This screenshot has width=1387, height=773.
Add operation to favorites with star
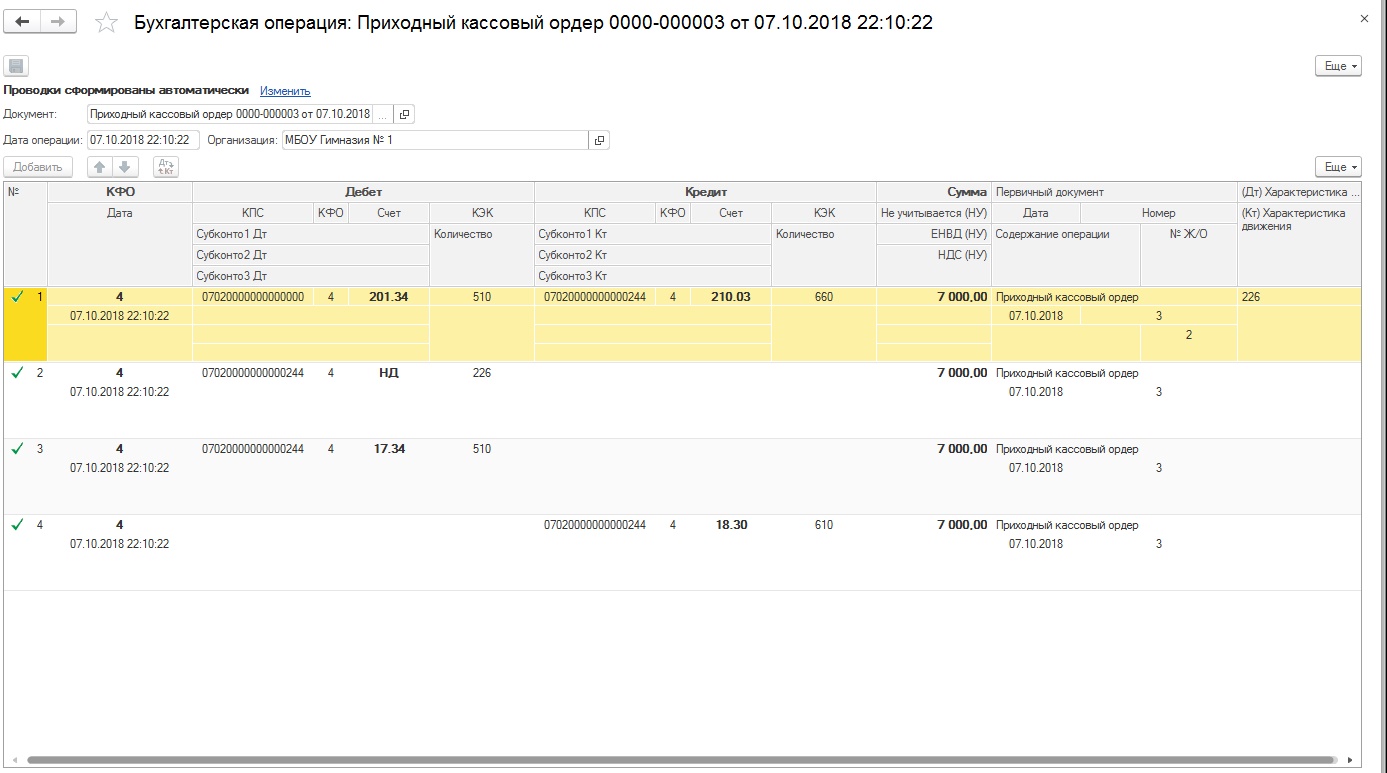106,23
